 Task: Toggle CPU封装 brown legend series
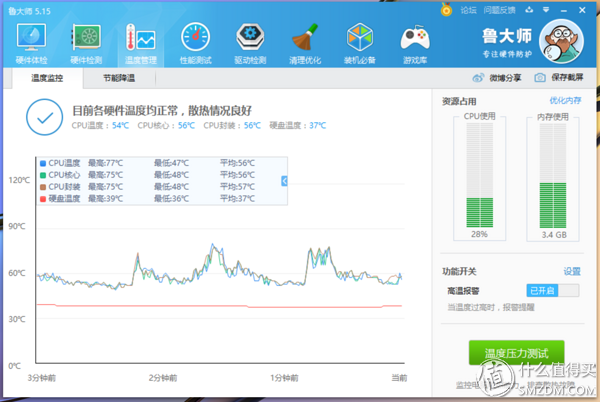[x=43, y=187]
